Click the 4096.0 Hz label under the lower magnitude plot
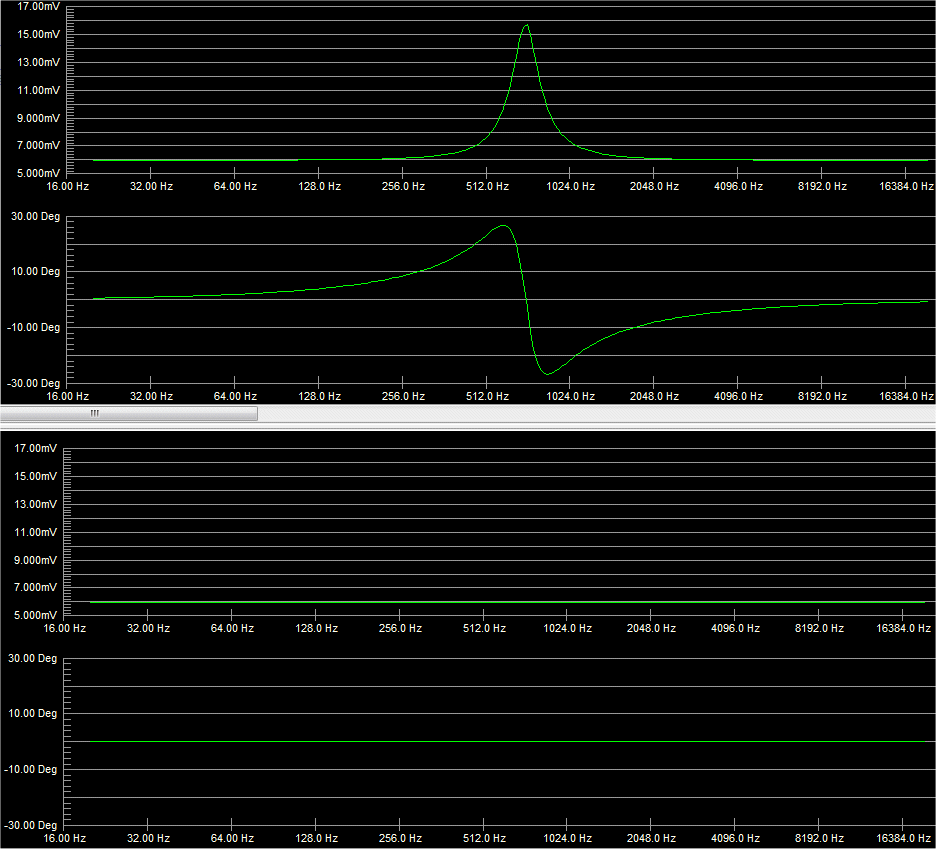The height and width of the screenshot is (849, 936). [x=735, y=628]
